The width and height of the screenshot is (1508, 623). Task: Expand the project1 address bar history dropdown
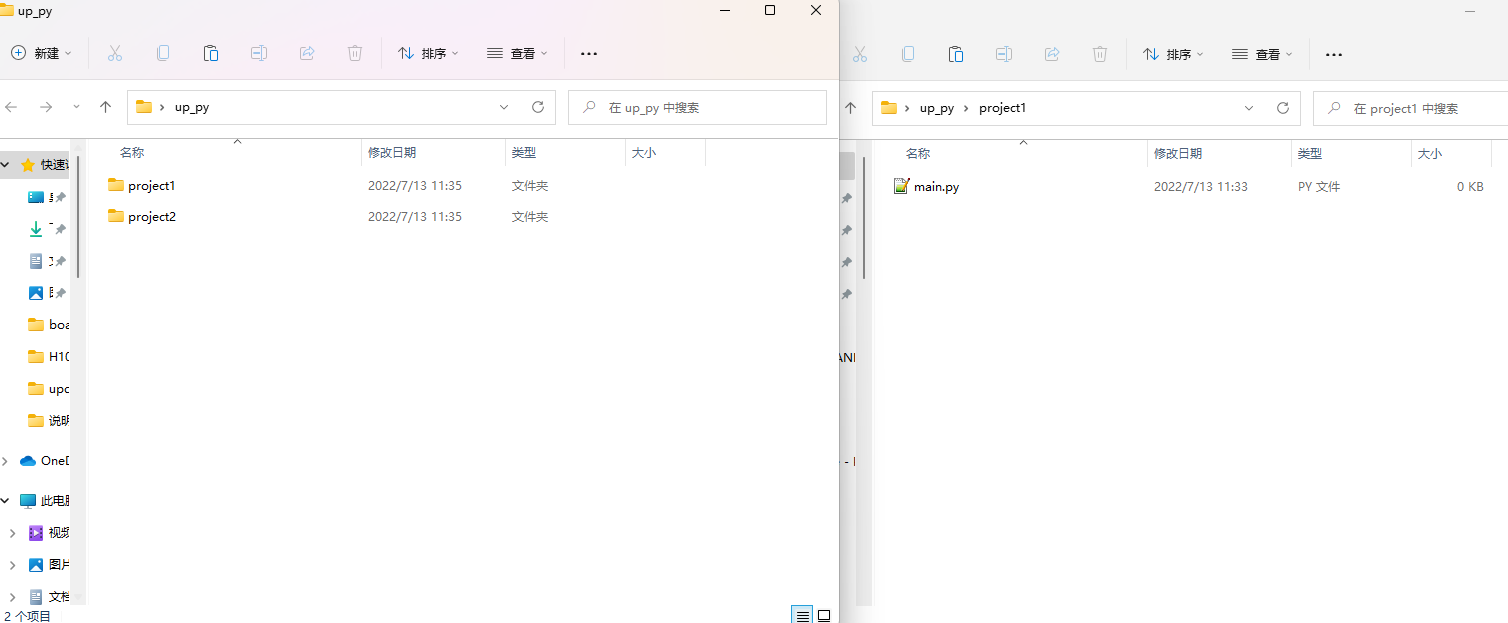(x=1249, y=108)
